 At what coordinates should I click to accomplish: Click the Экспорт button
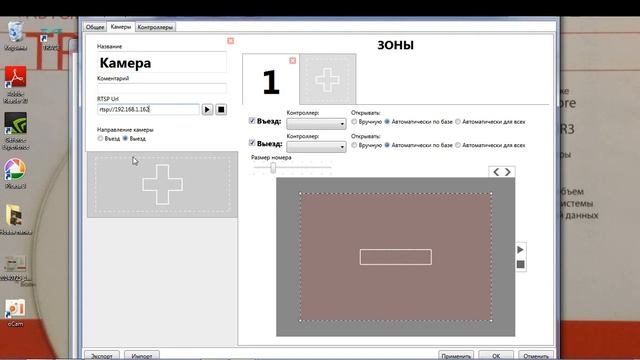pos(102,356)
